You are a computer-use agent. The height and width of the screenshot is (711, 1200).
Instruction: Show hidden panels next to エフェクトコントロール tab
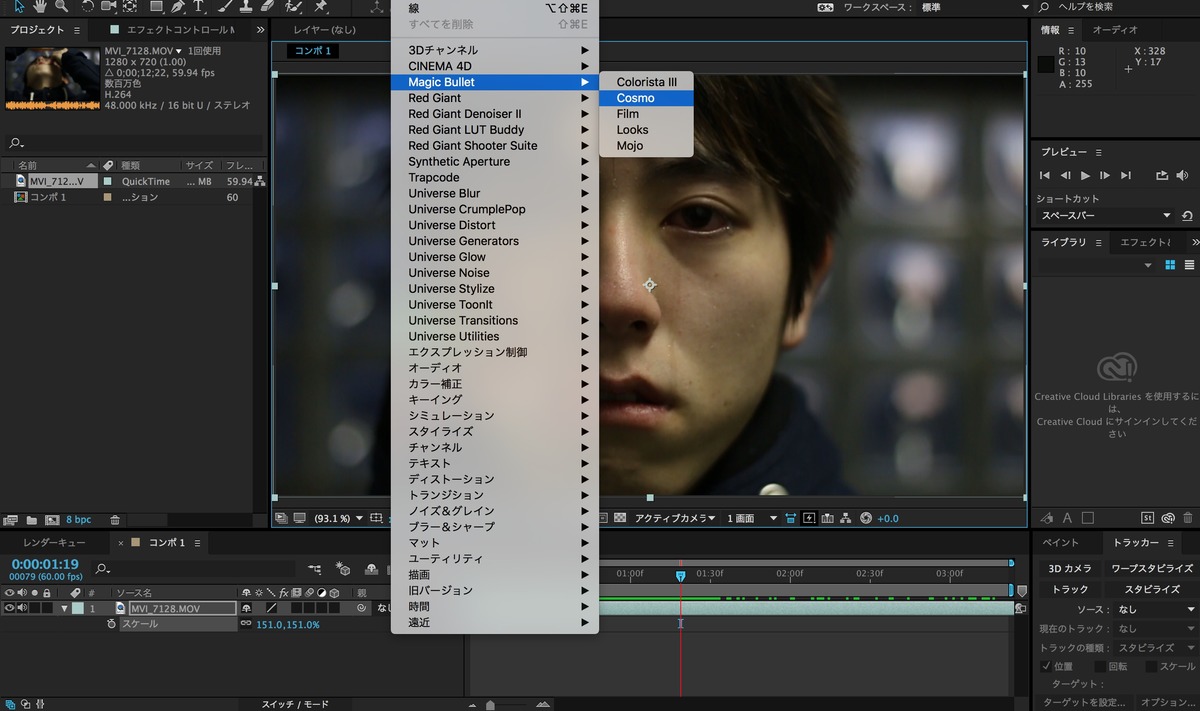[260, 30]
